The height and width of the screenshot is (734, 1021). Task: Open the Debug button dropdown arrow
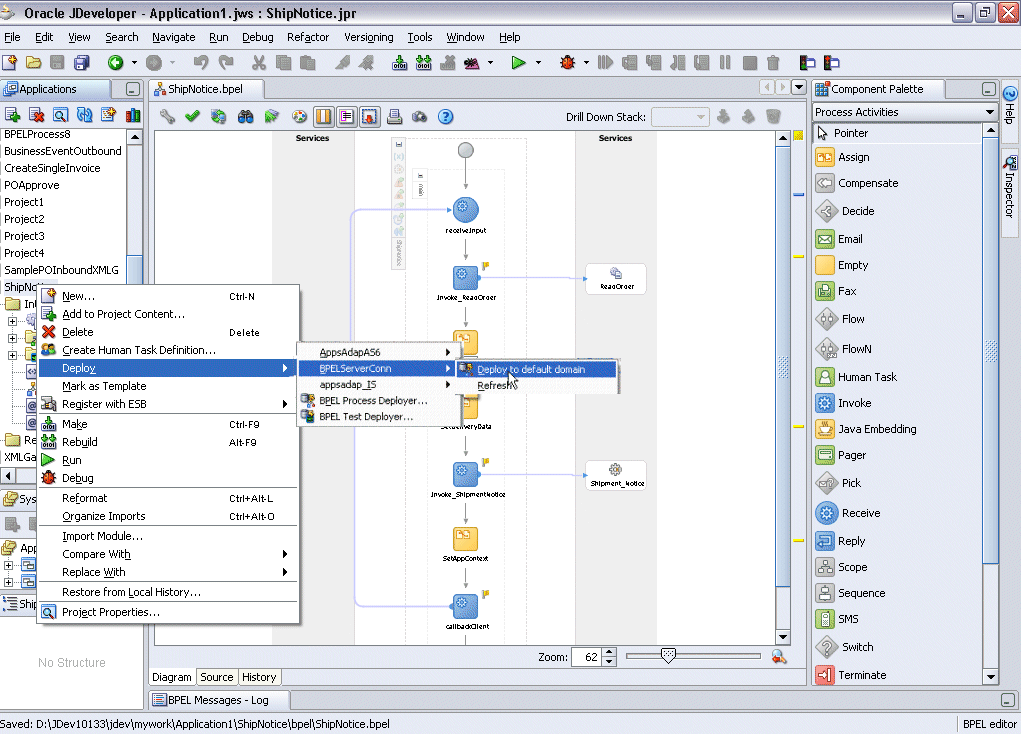[586, 63]
